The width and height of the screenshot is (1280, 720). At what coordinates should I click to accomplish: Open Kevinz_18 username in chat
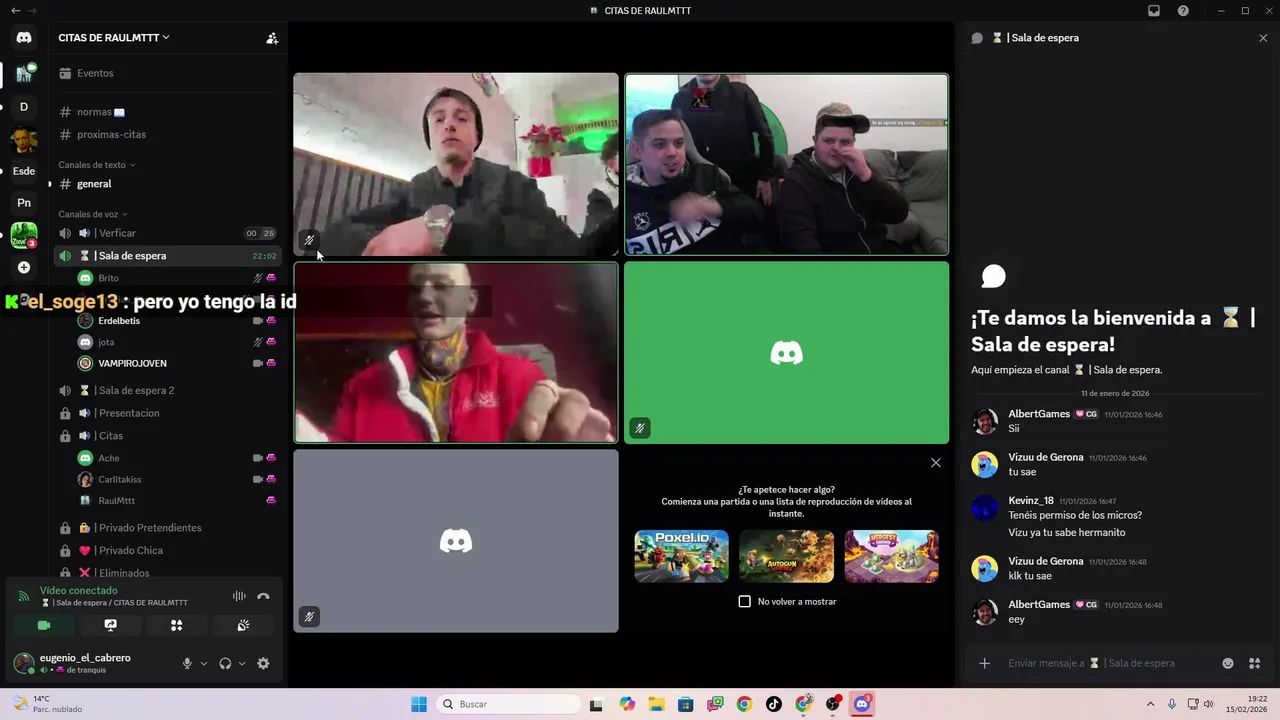coord(1031,500)
